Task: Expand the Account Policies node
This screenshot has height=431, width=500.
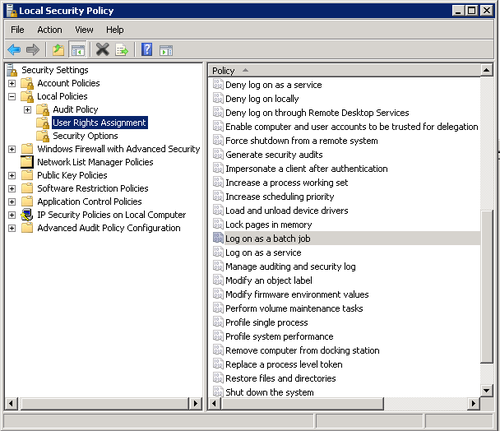Action: coord(12,83)
